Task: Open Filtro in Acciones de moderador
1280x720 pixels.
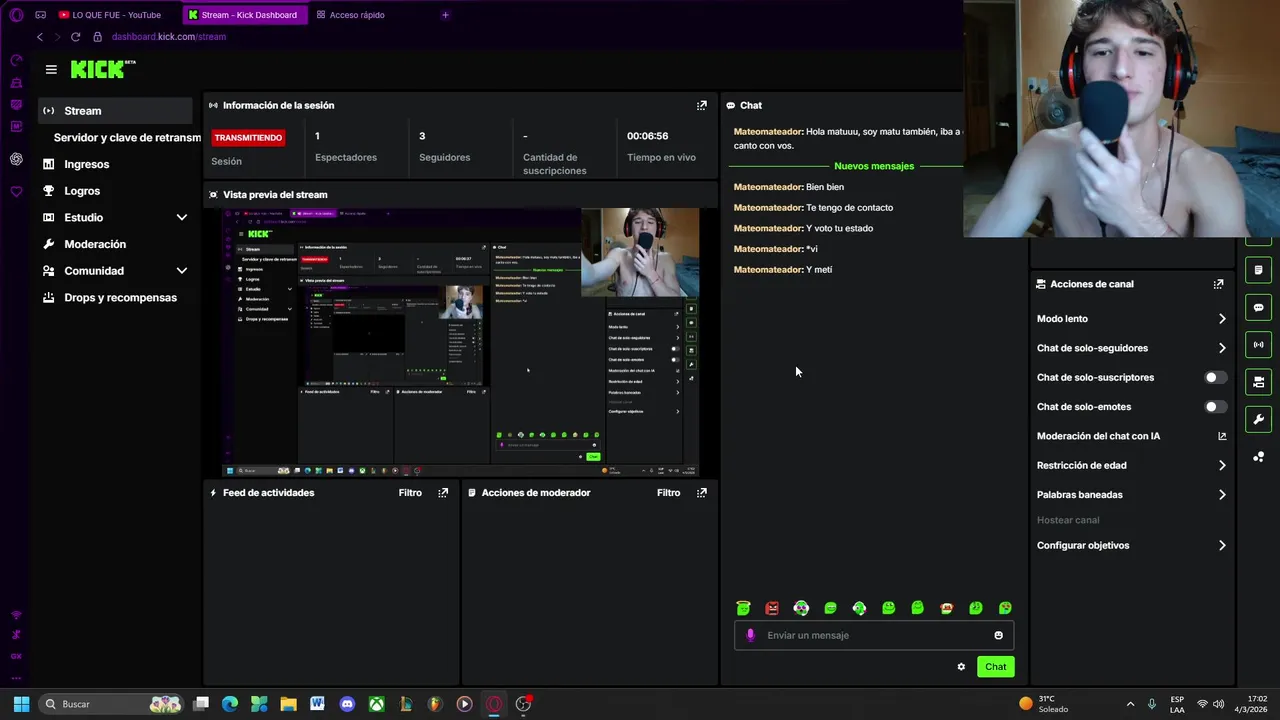Action: 668,492
